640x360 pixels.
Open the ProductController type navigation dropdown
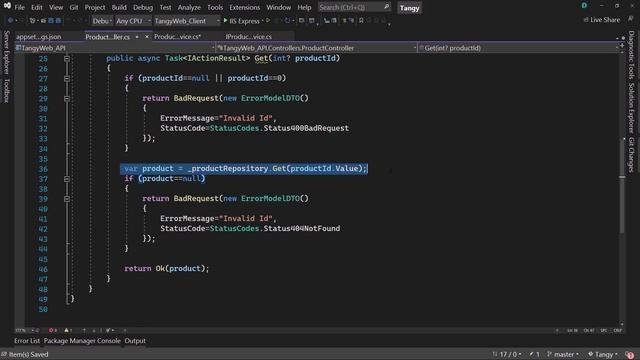317,48
